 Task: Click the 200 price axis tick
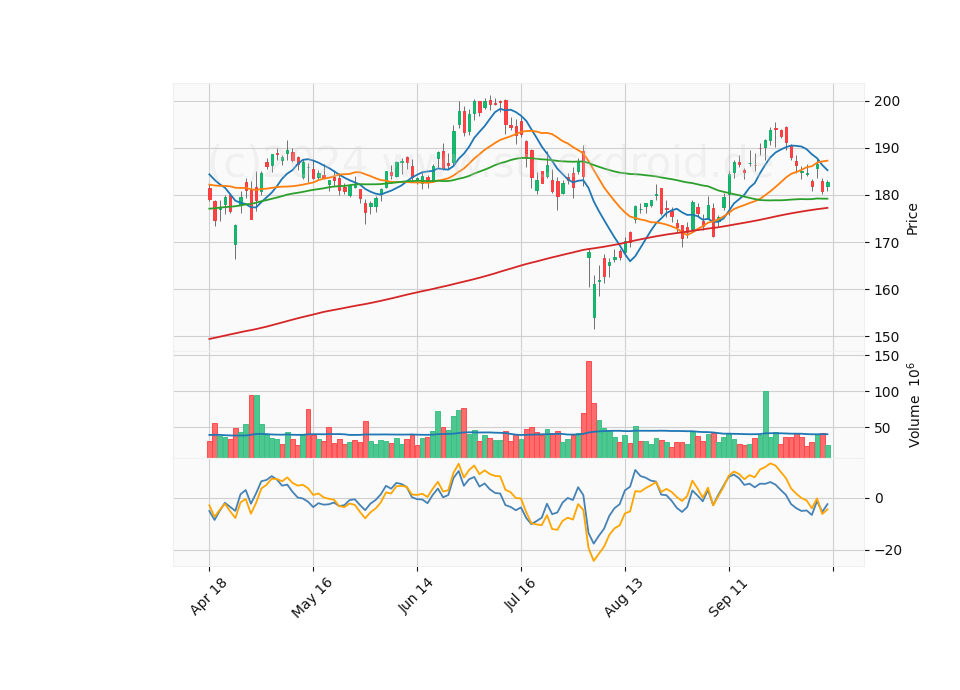click(x=886, y=102)
